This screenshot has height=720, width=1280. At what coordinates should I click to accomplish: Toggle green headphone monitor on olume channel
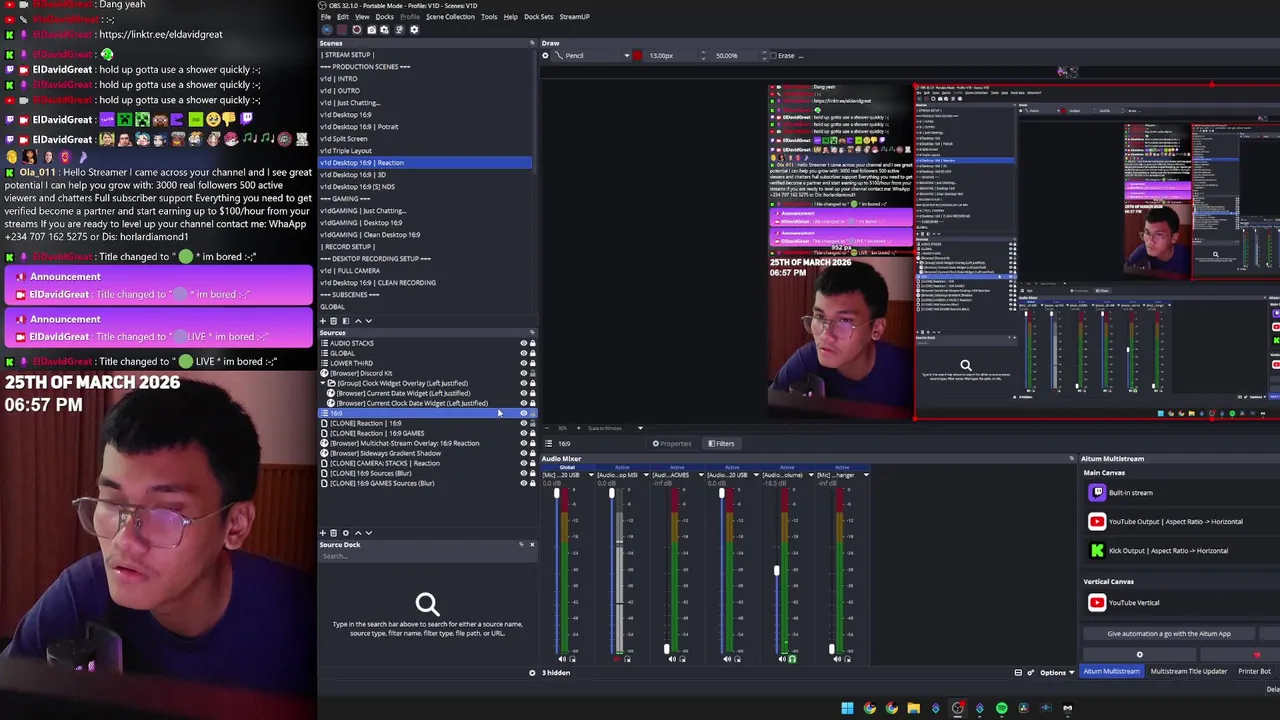coord(792,659)
